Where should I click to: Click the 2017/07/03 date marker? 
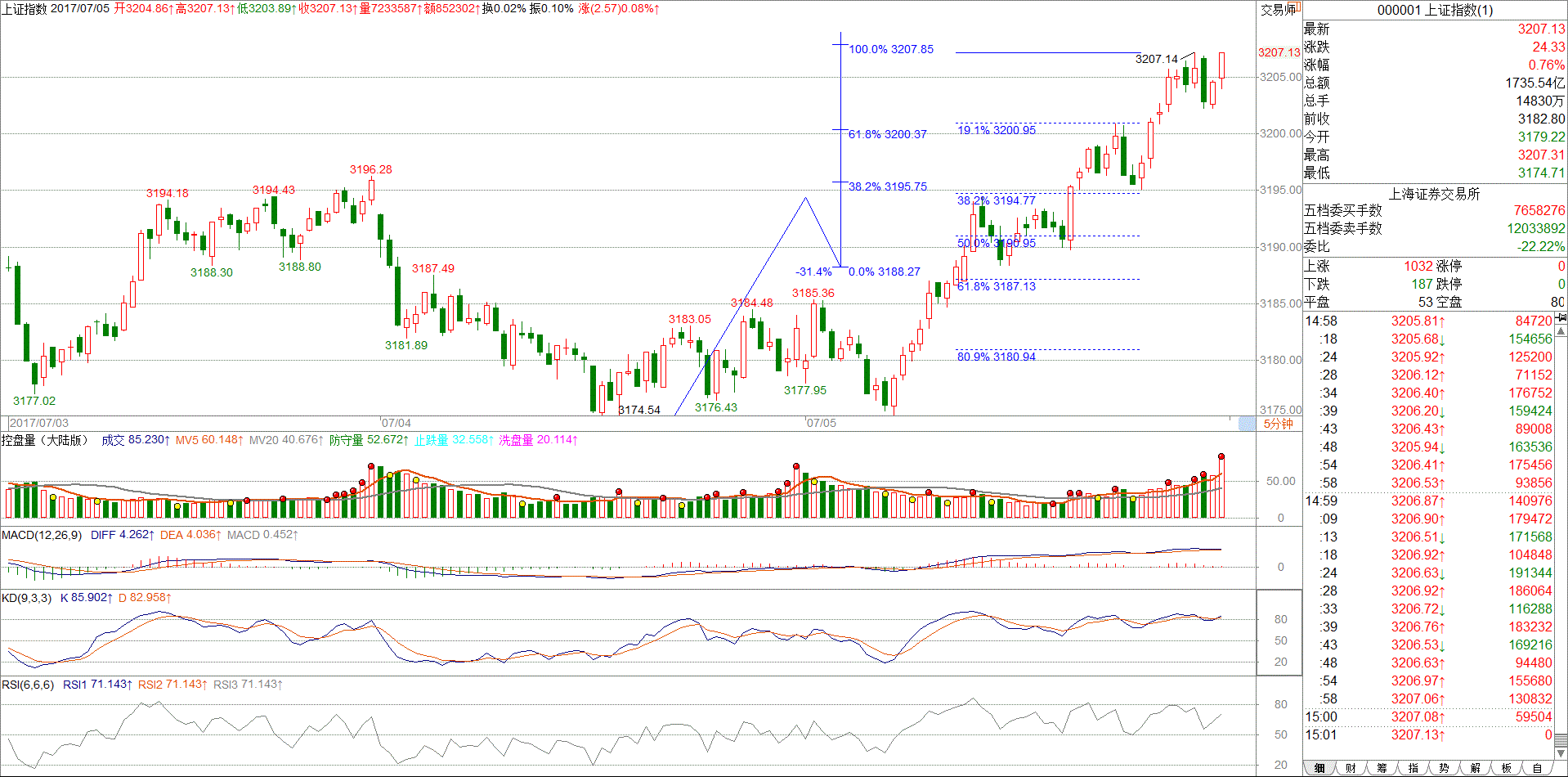(39, 423)
